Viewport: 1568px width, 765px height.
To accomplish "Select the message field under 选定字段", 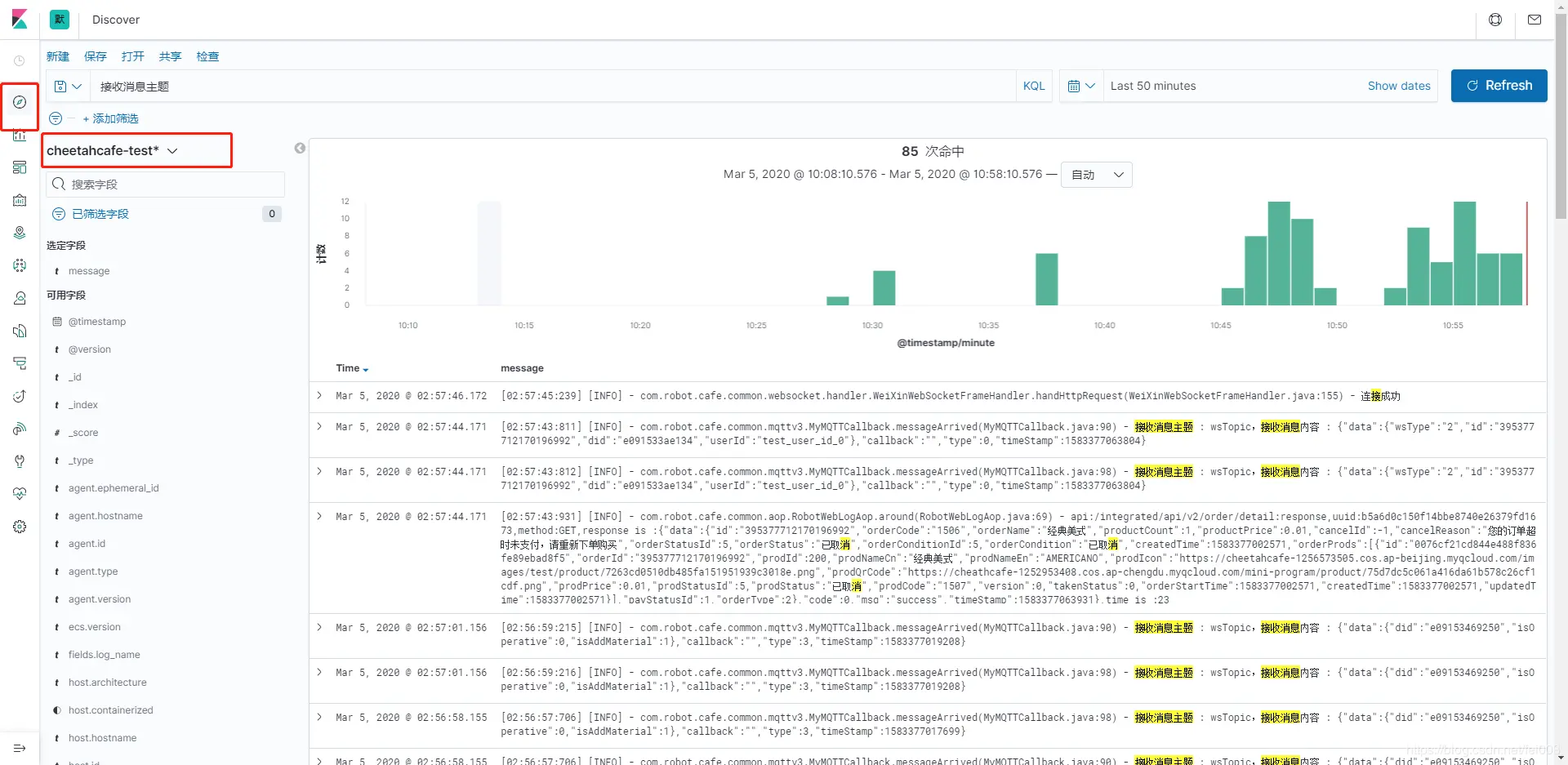I will click(89, 271).
